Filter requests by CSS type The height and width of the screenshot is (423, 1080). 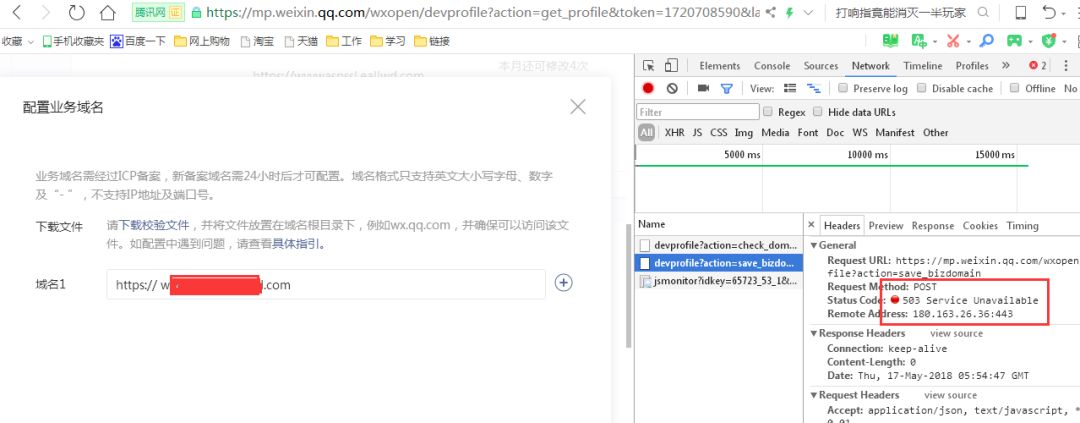pos(718,132)
